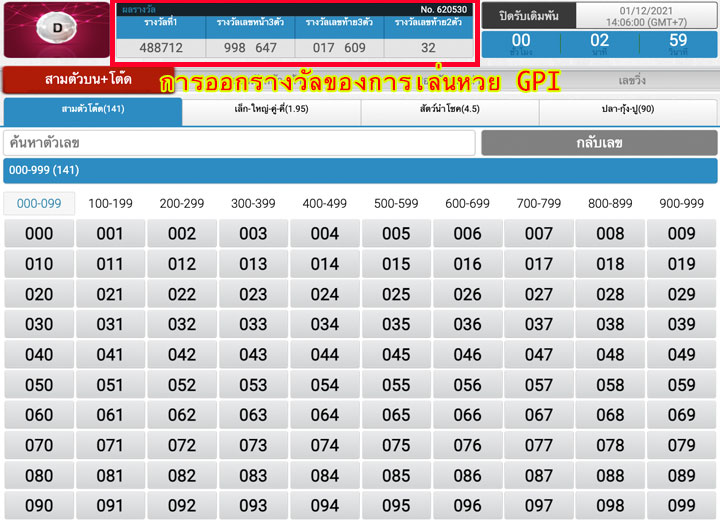The image size is (720, 523).
Task: Select the 800-899 number range
Action: click(x=610, y=203)
